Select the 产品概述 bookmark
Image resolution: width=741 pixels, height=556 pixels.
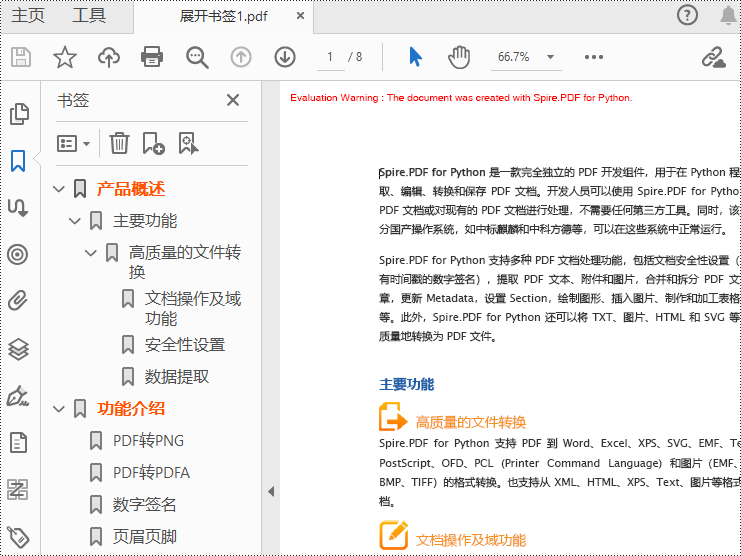(x=131, y=189)
